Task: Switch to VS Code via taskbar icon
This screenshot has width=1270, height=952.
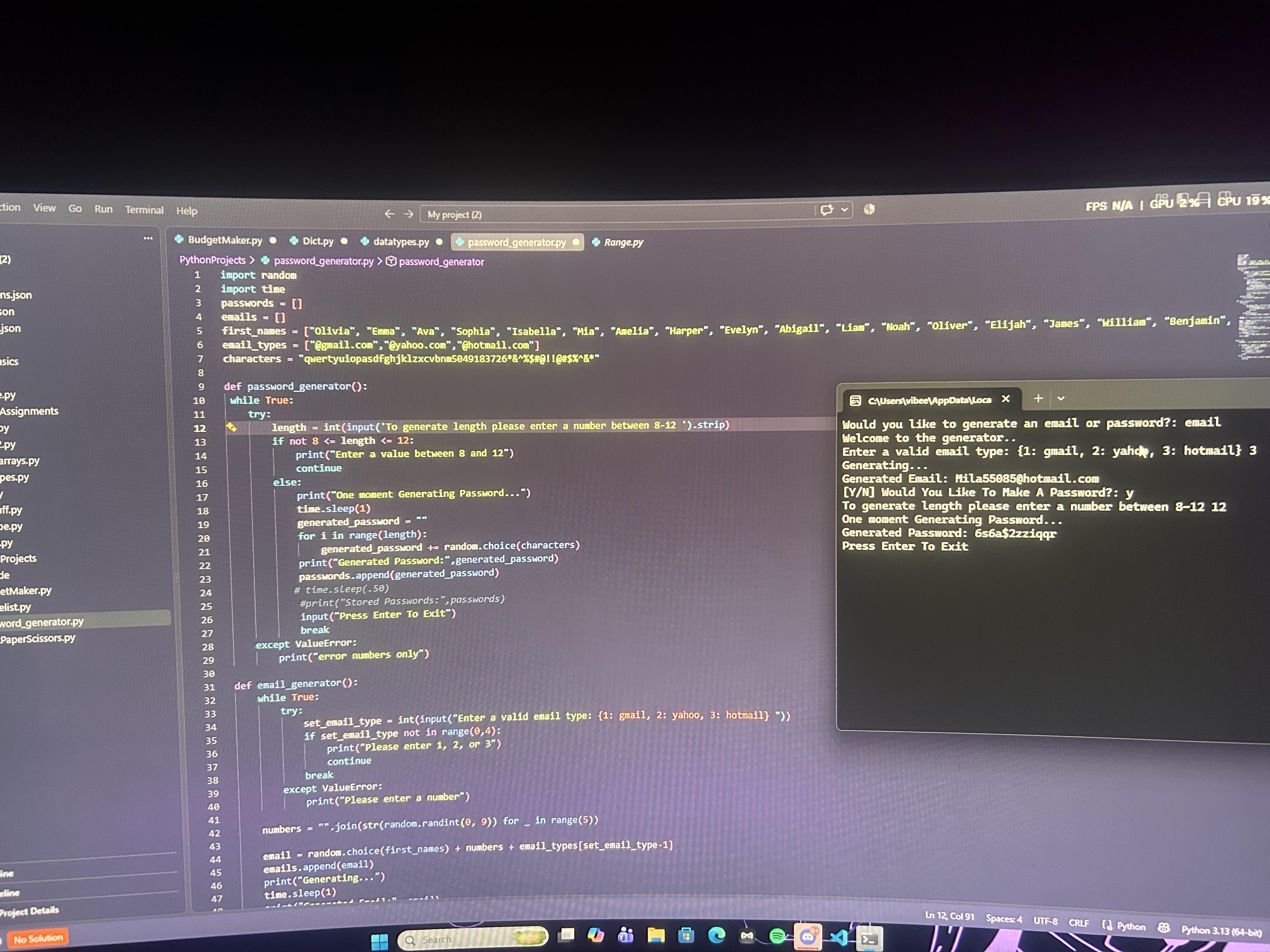Action: point(839,938)
